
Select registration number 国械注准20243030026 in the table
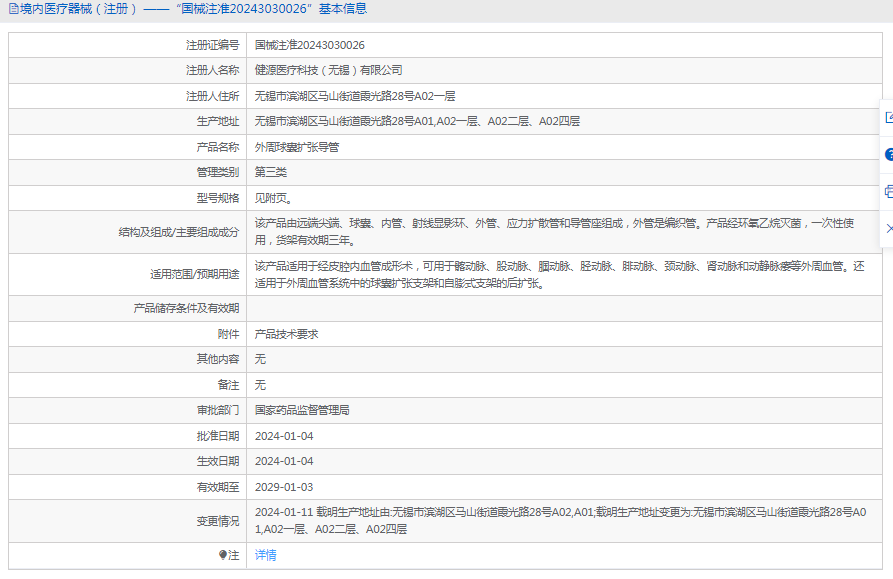click(x=310, y=45)
